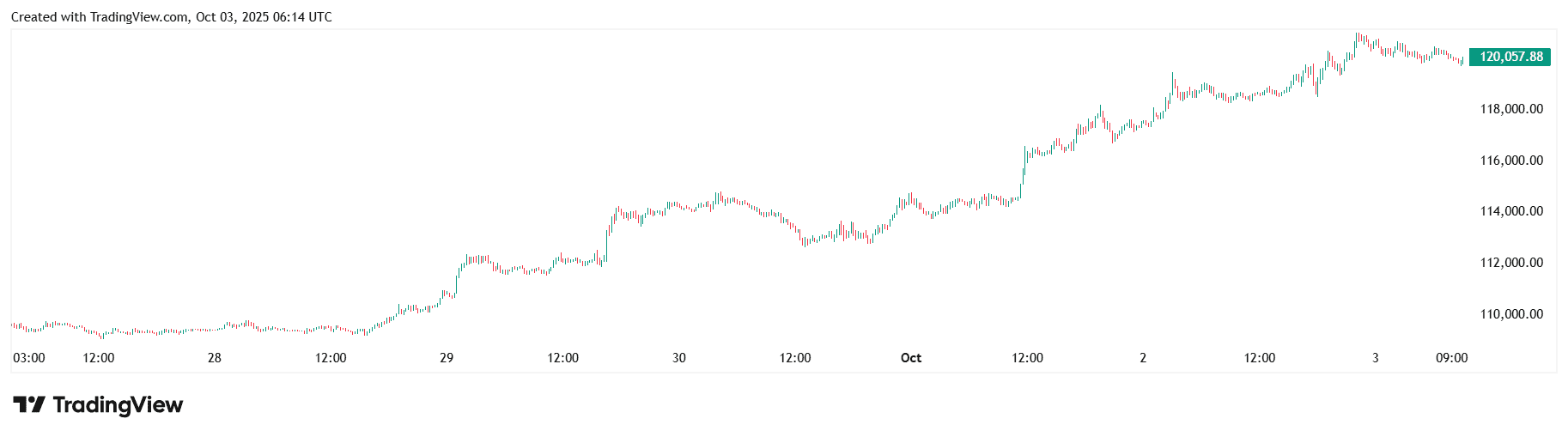Click the 12:00 label between 03:00 and 28
Viewport: 1568px width, 437px height.
click(x=99, y=358)
